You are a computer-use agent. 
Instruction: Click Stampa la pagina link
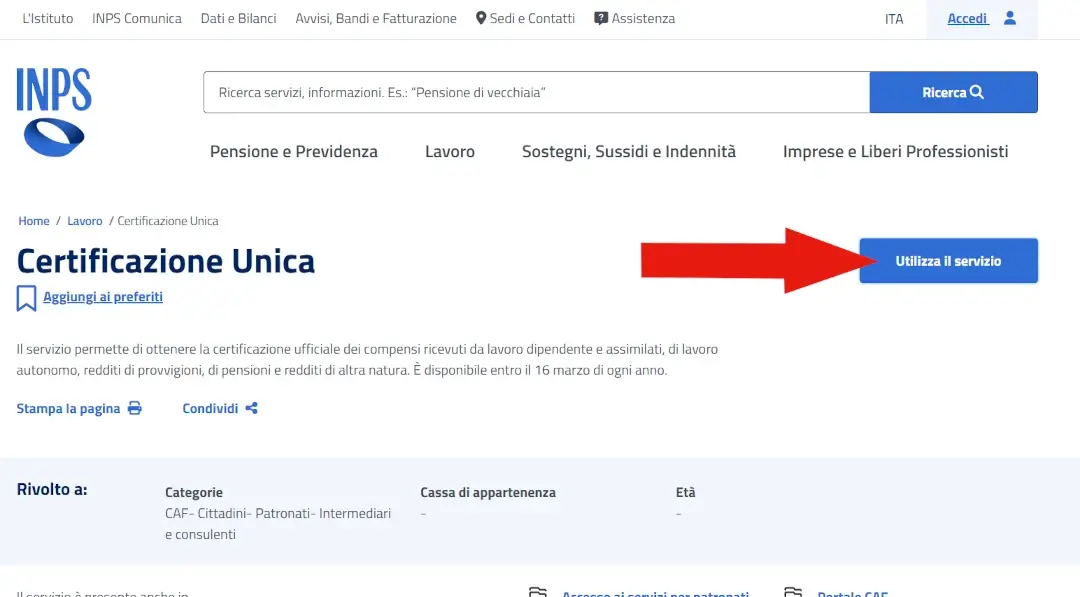click(68, 408)
